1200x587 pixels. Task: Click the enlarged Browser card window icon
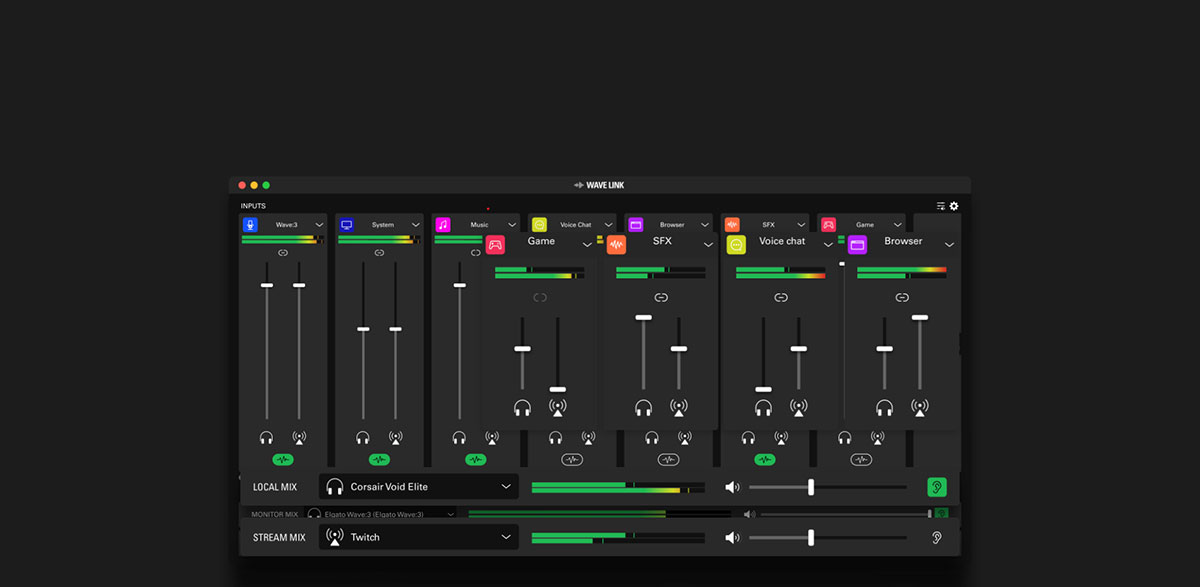pos(858,244)
